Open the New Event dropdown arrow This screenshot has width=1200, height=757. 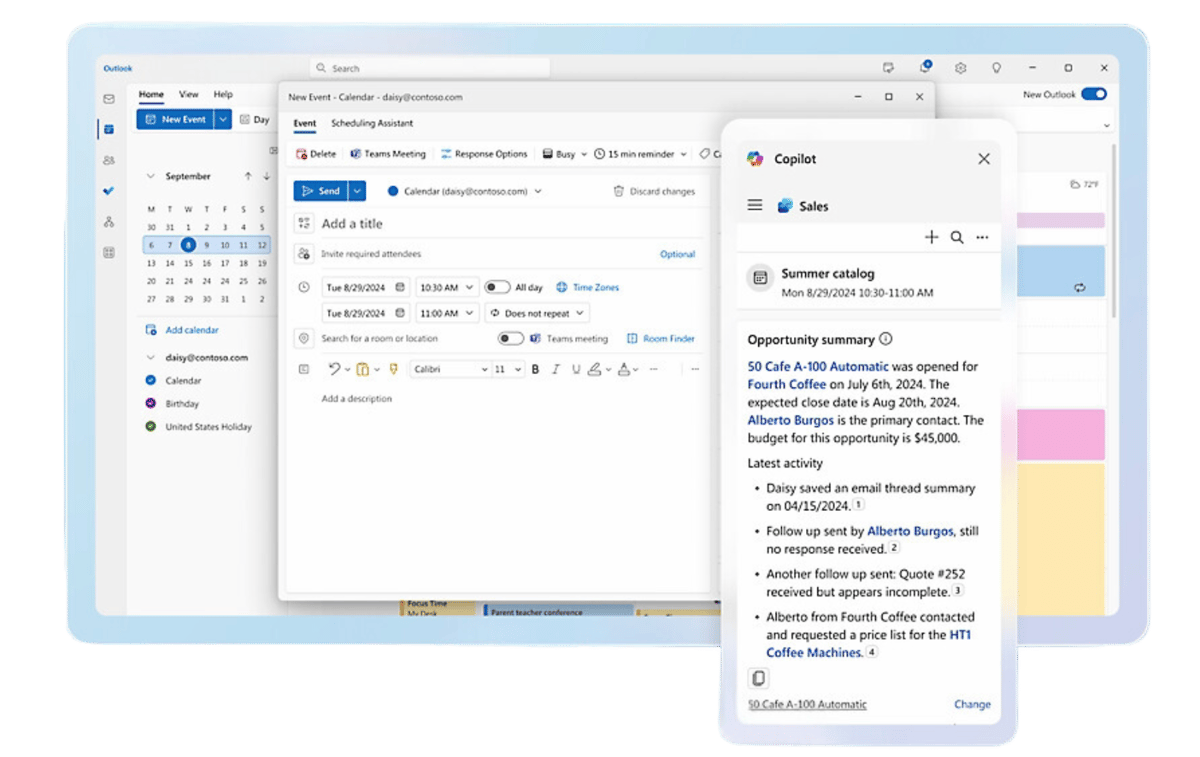222,119
